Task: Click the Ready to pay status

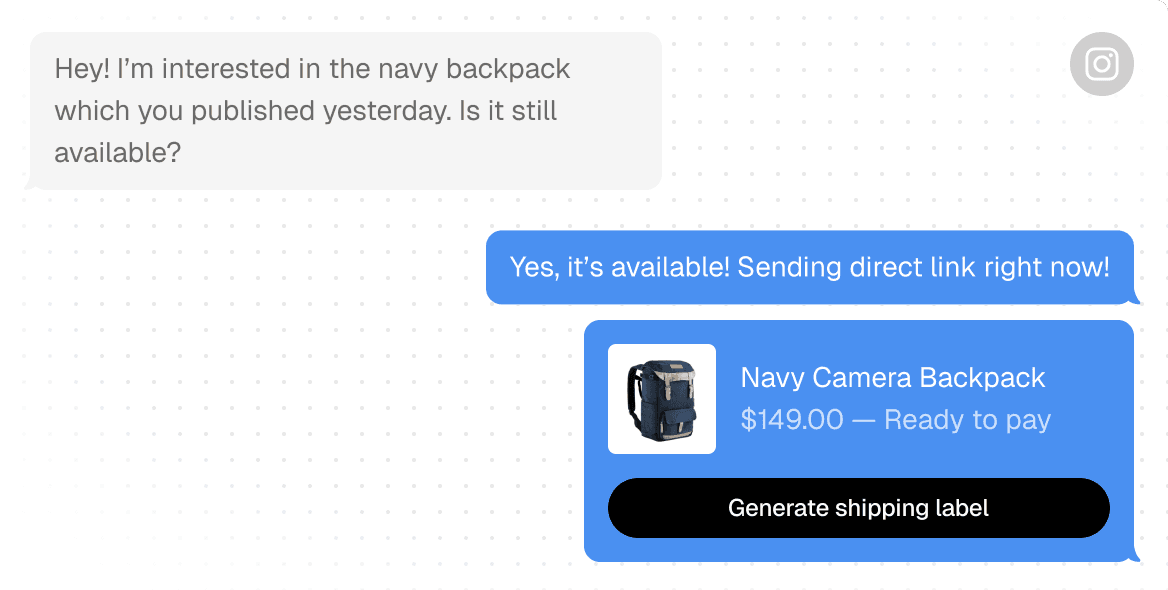Action: [967, 420]
